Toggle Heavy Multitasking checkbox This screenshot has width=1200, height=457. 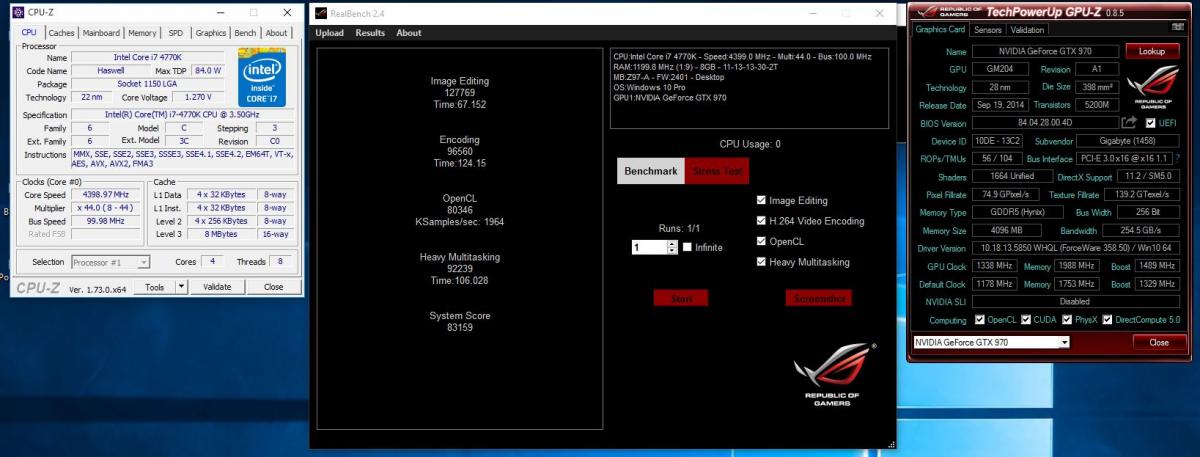761,262
